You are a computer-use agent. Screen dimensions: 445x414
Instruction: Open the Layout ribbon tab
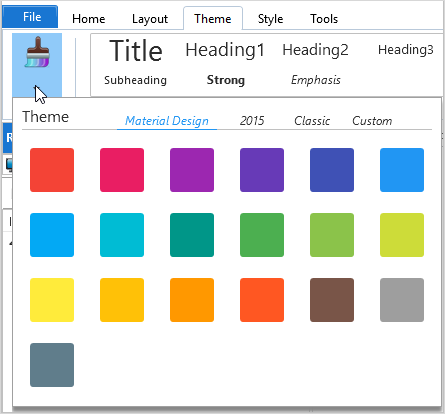point(150,19)
